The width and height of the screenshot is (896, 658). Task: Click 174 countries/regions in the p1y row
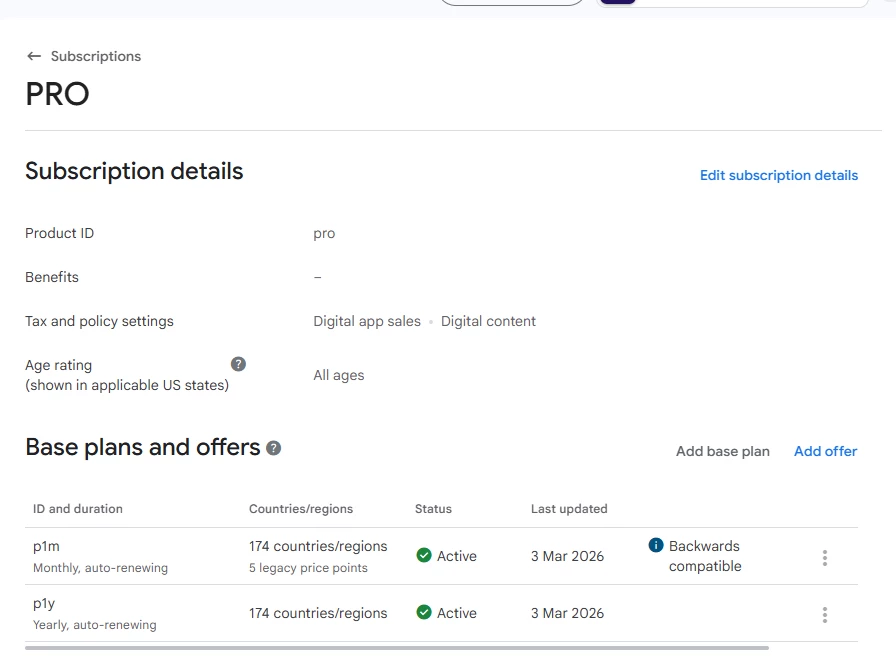(x=318, y=613)
